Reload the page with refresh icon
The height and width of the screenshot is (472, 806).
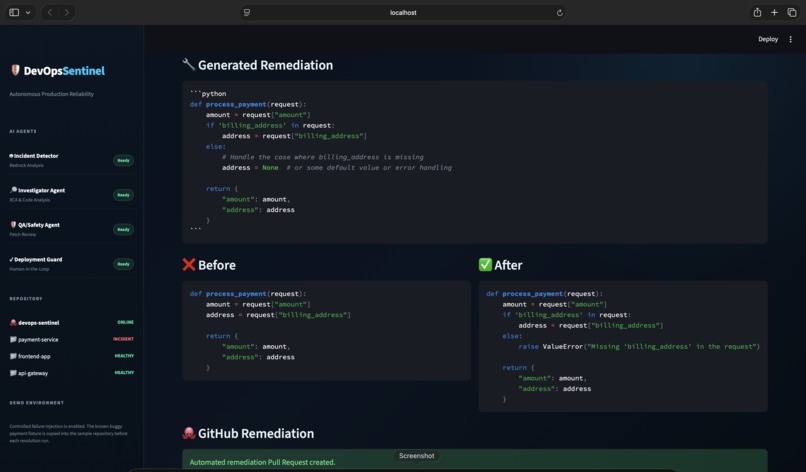[x=559, y=13]
